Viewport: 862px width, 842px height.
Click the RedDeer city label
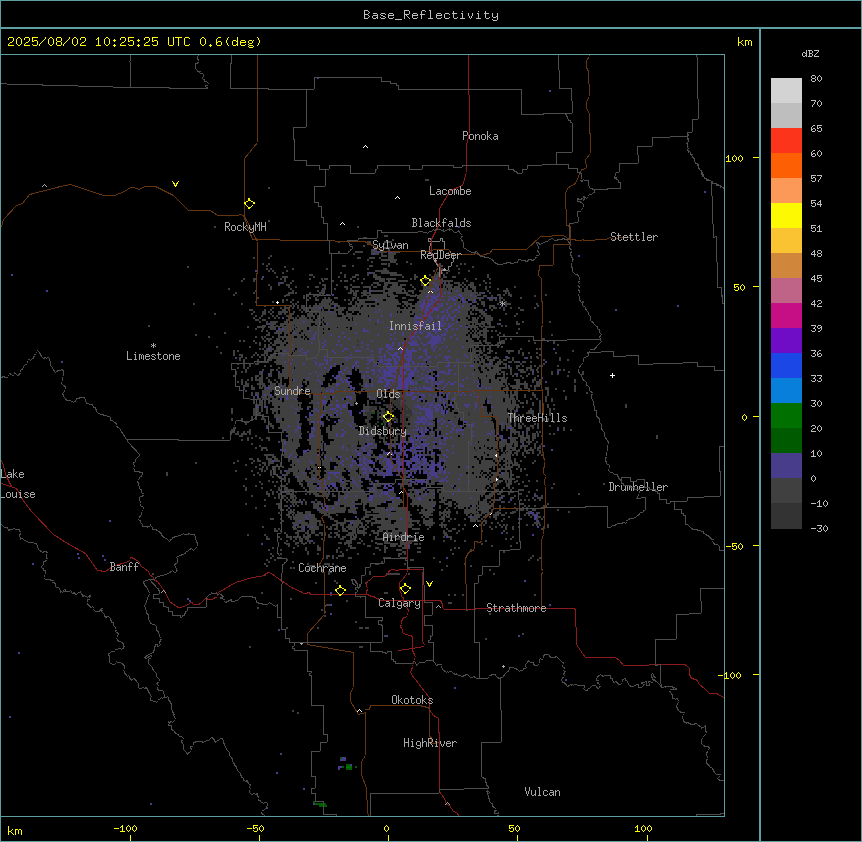tap(440, 255)
